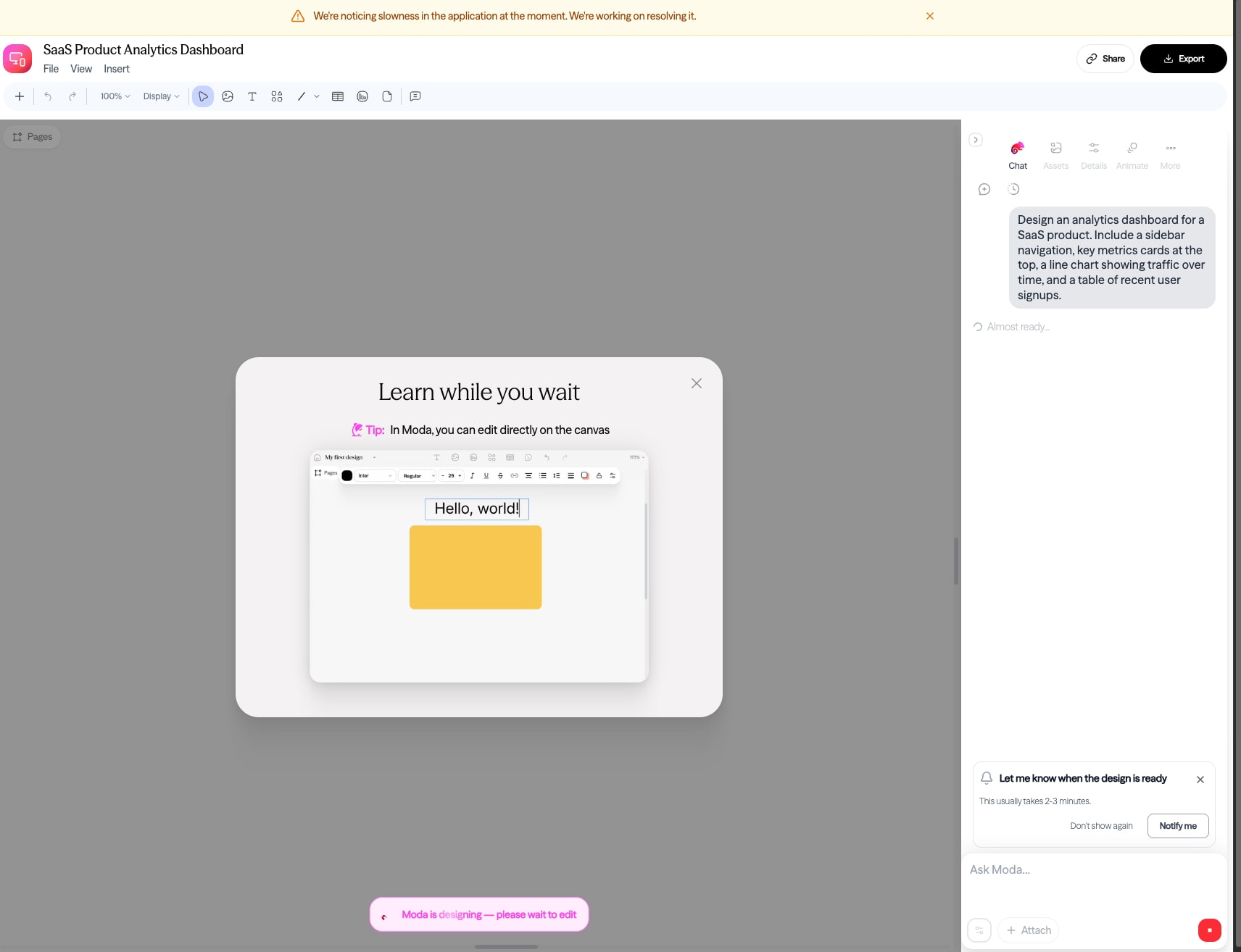Open the More tab
The height and width of the screenshot is (952, 1241).
(1170, 156)
